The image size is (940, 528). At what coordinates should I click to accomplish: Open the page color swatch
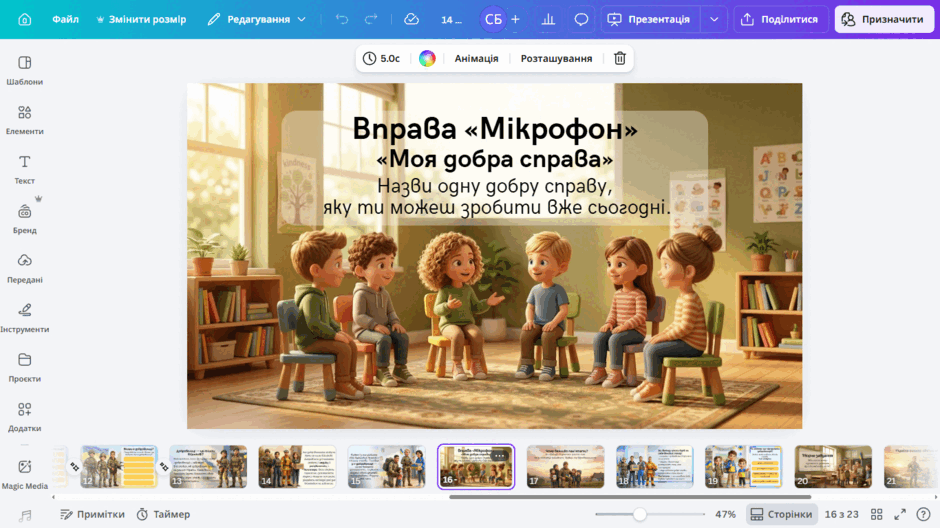(x=427, y=58)
